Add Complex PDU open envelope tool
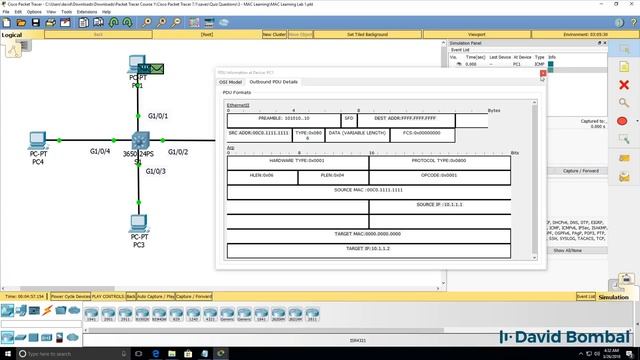This screenshot has height=360, width=640. click(x=624, y=177)
